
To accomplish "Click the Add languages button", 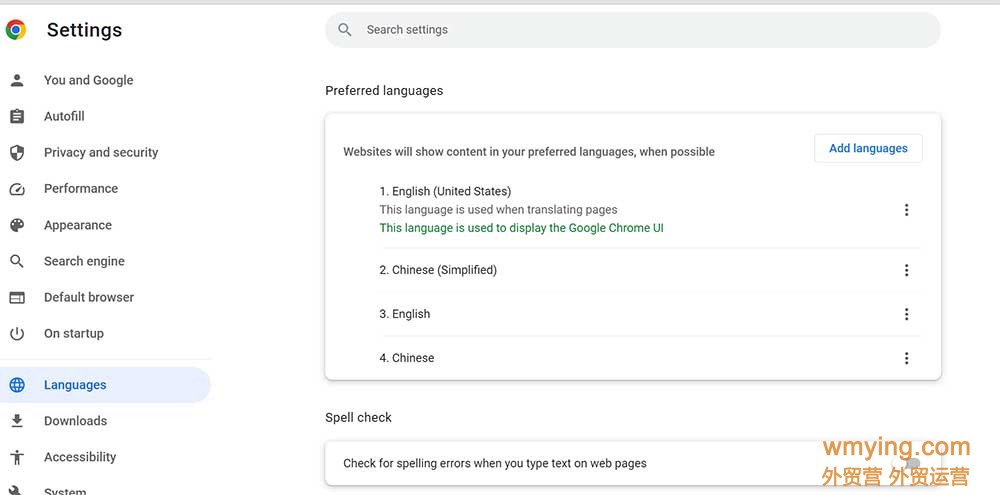I will click(x=868, y=149).
